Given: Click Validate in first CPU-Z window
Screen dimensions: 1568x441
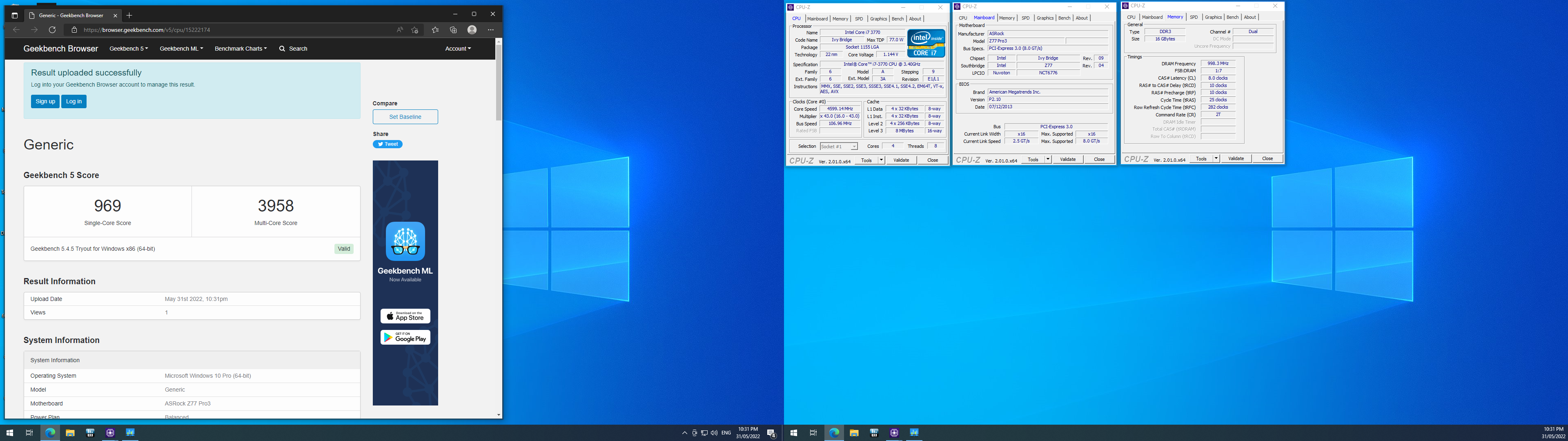Looking at the screenshot, I should [901, 160].
